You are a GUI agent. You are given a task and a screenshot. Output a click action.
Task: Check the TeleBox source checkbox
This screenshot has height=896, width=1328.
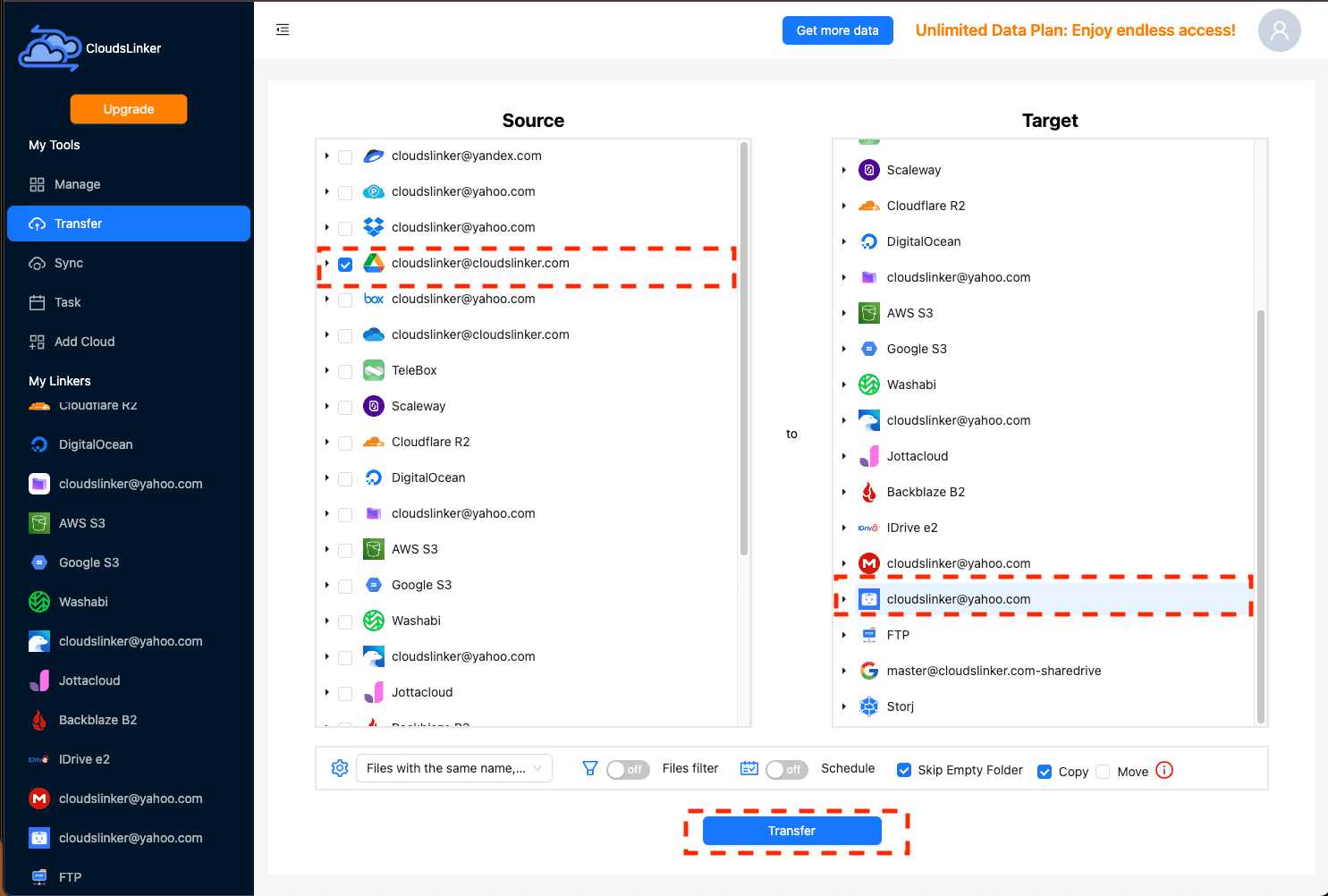(345, 371)
